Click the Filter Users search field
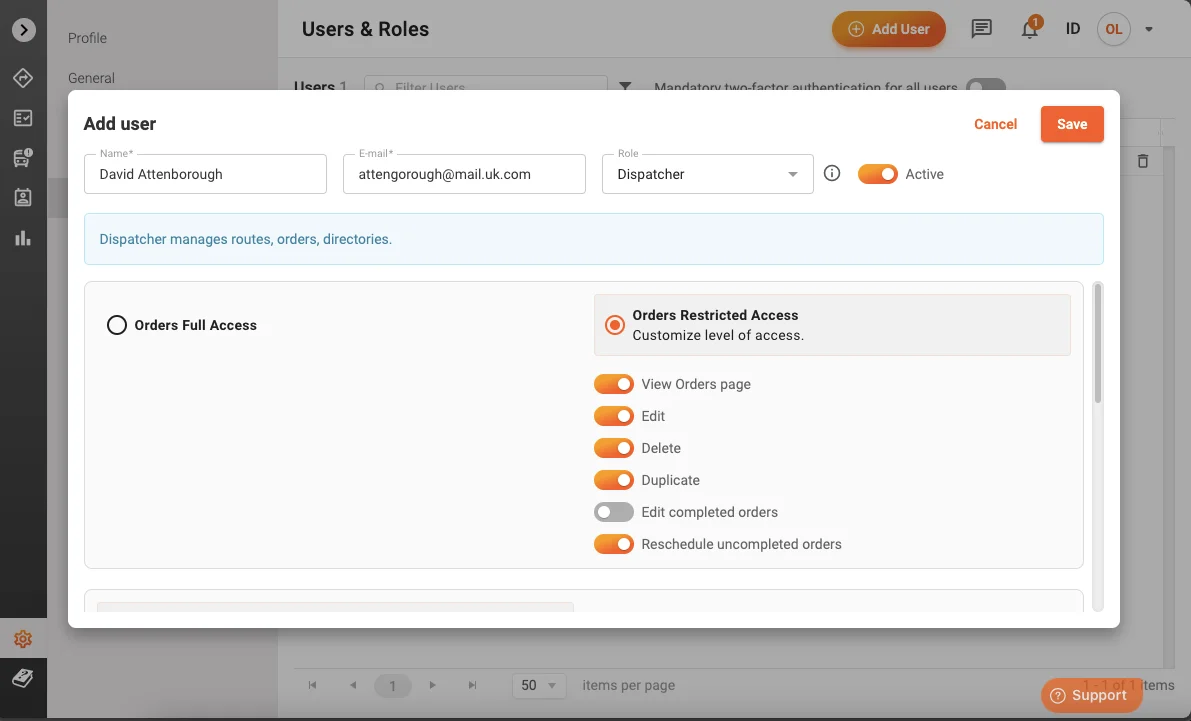This screenshot has height=721, width=1191. pyautogui.click(x=486, y=85)
